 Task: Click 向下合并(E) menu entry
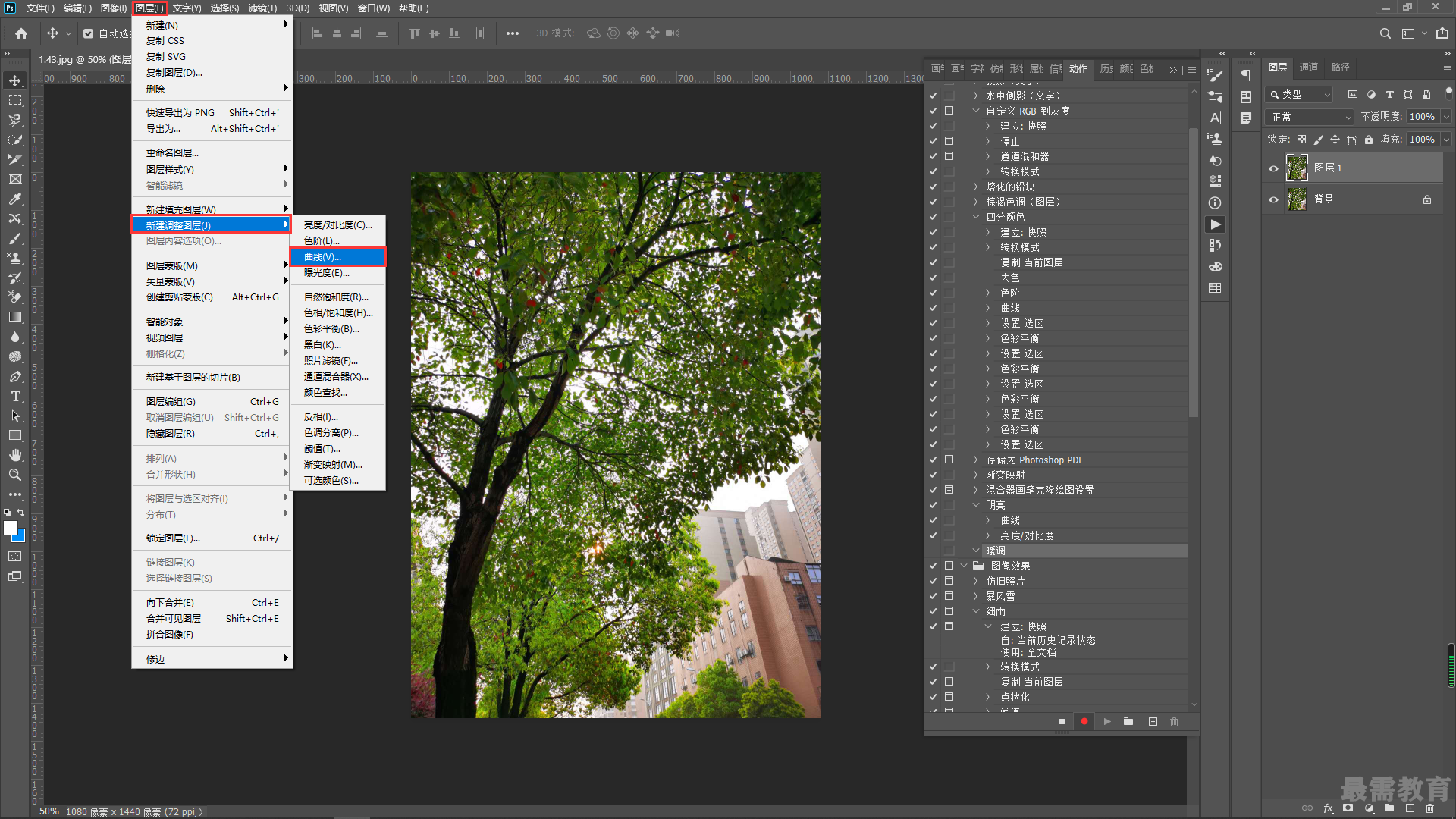[x=212, y=603]
